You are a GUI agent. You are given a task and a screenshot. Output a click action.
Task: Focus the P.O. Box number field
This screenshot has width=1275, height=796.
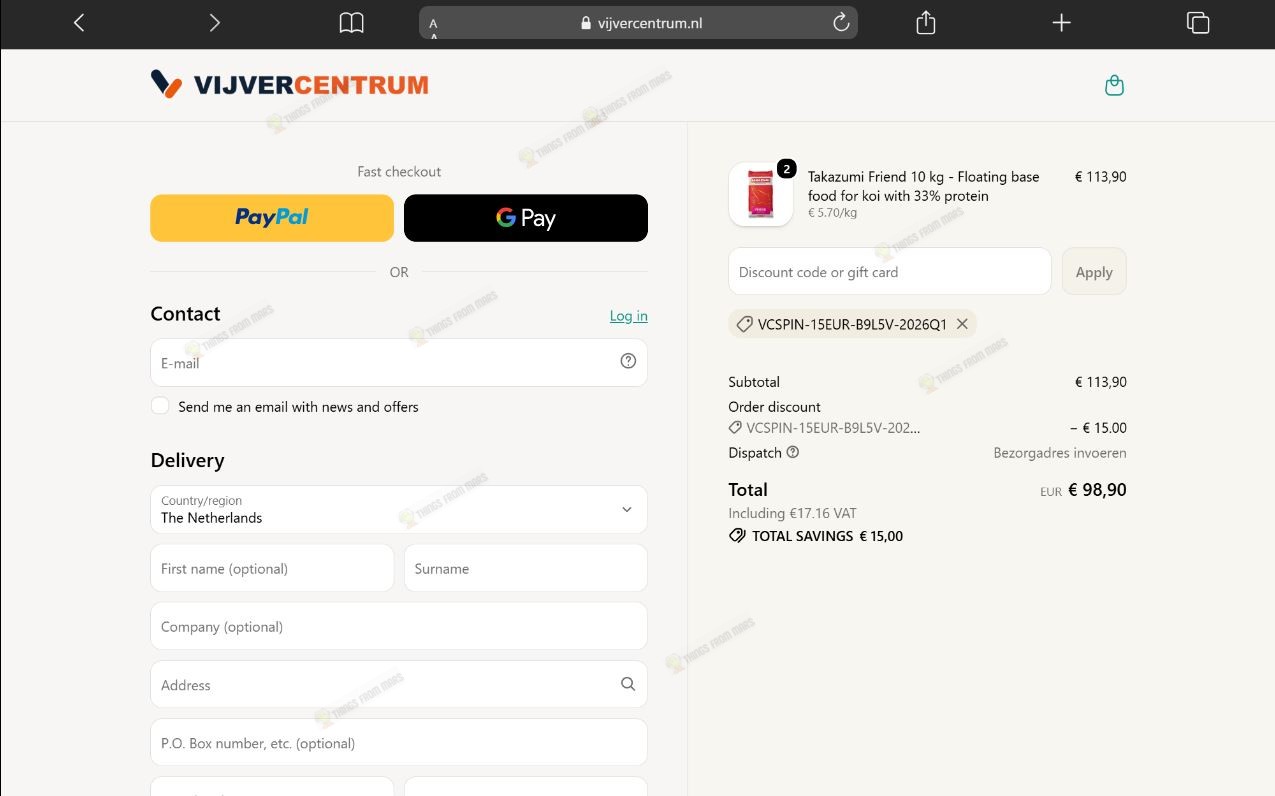[x=399, y=742]
